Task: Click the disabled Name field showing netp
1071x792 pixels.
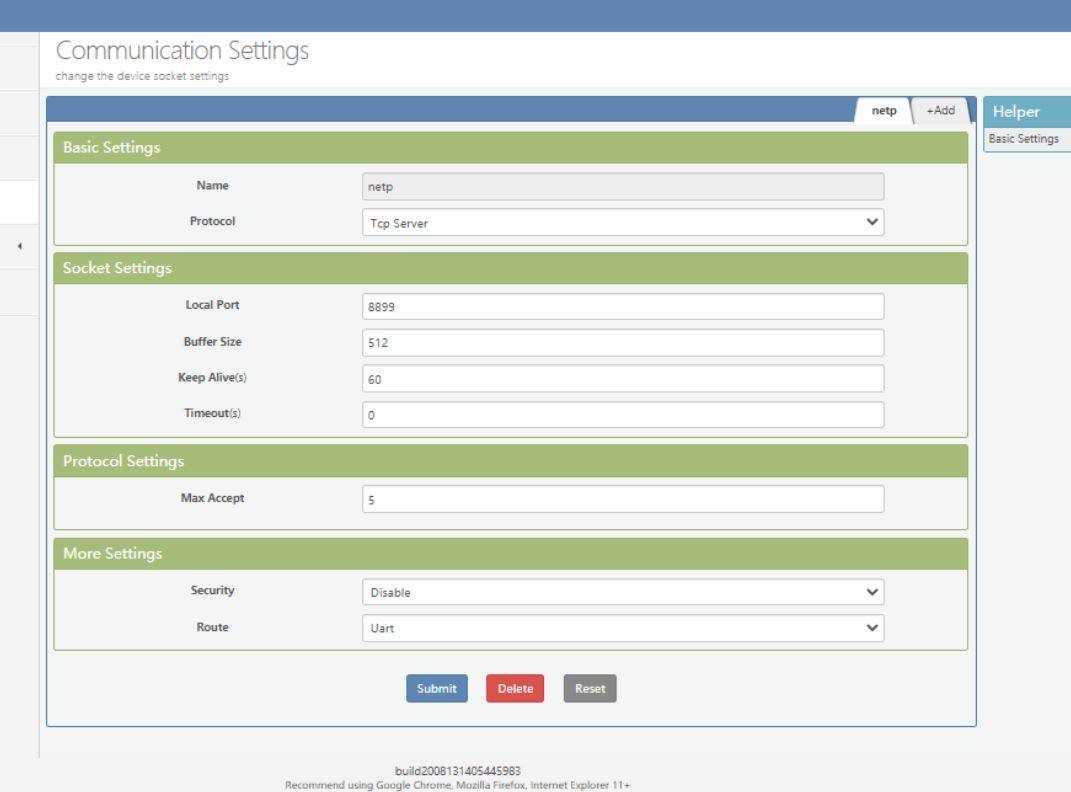Action: pyautogui.click(x=622, y=186)
